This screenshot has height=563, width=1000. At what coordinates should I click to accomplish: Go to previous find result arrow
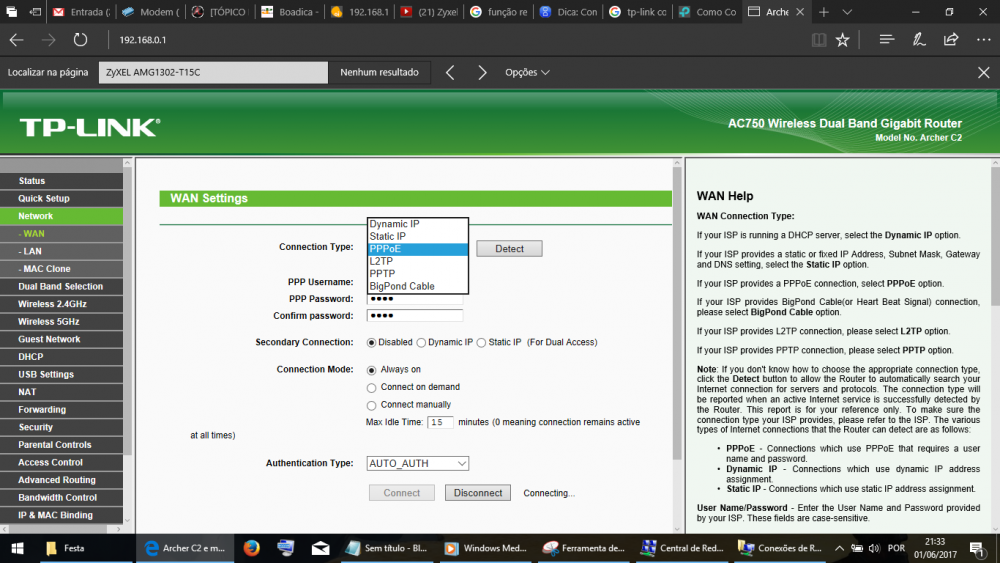click(x=450, y=73)
